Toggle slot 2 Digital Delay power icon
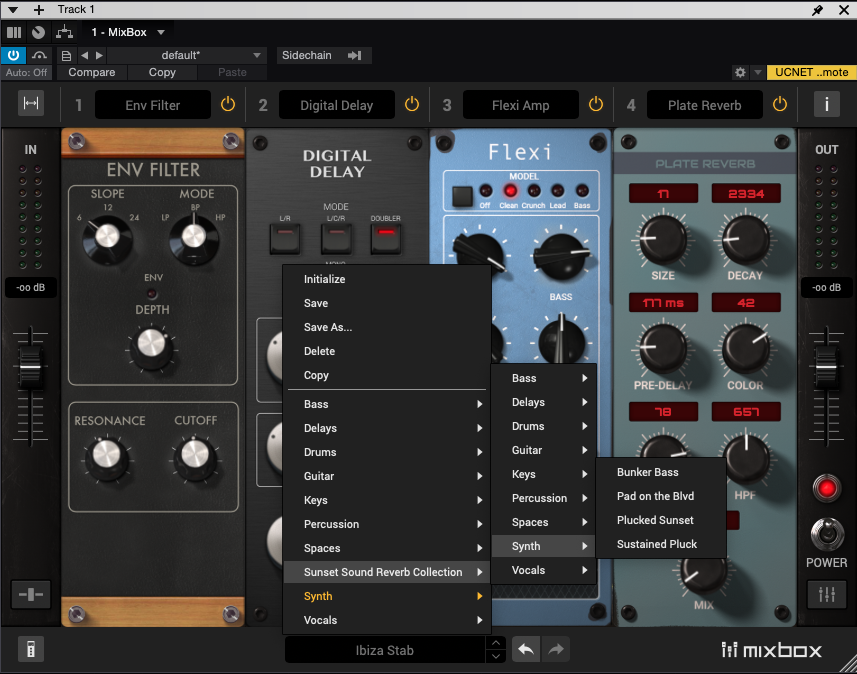The image size is (857, 674). [x=412, y=104]
